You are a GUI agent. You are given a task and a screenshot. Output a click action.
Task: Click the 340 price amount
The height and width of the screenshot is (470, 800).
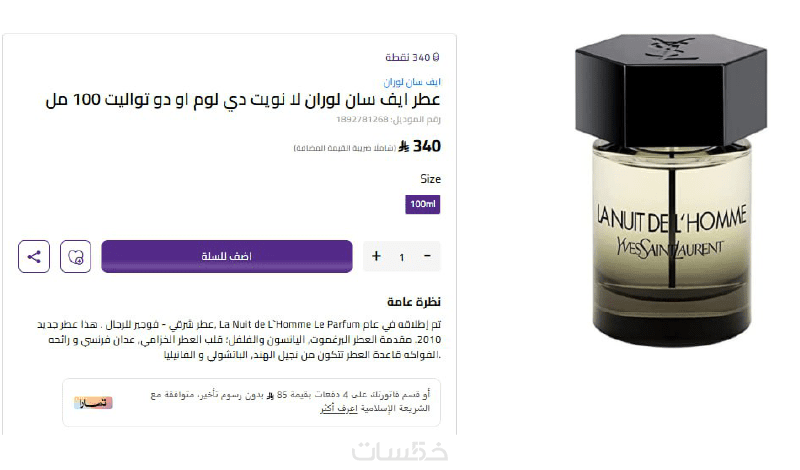(427, 146)
